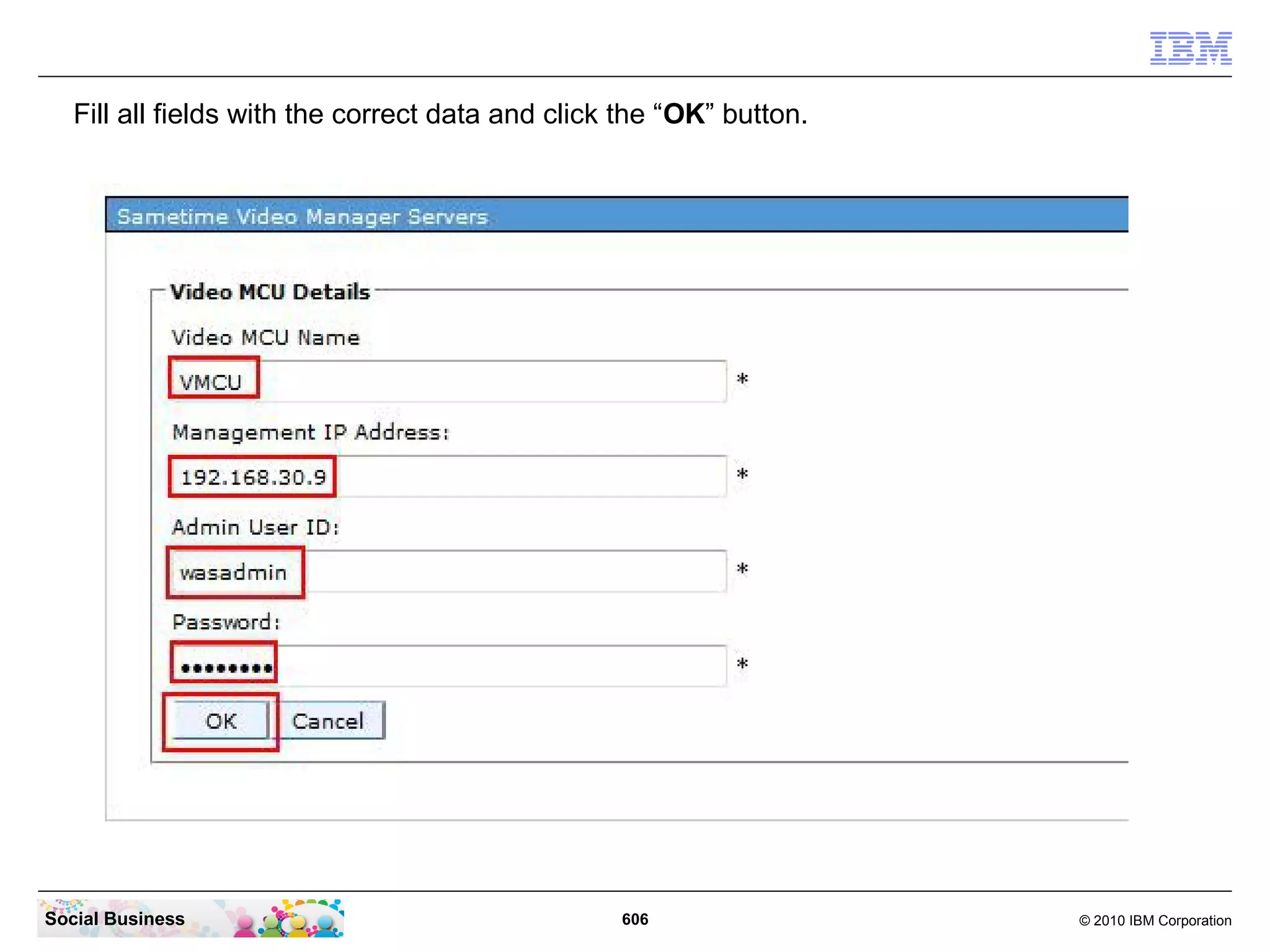
Task: Click the Management IP Address field
Action: tap(448, 476)
